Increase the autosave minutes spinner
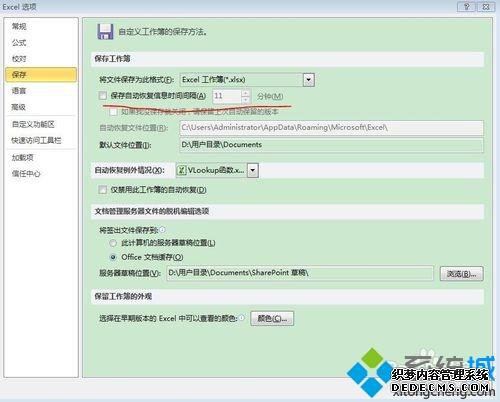The height and width of the screenshot is (402, 500). (x=246, y=93)
